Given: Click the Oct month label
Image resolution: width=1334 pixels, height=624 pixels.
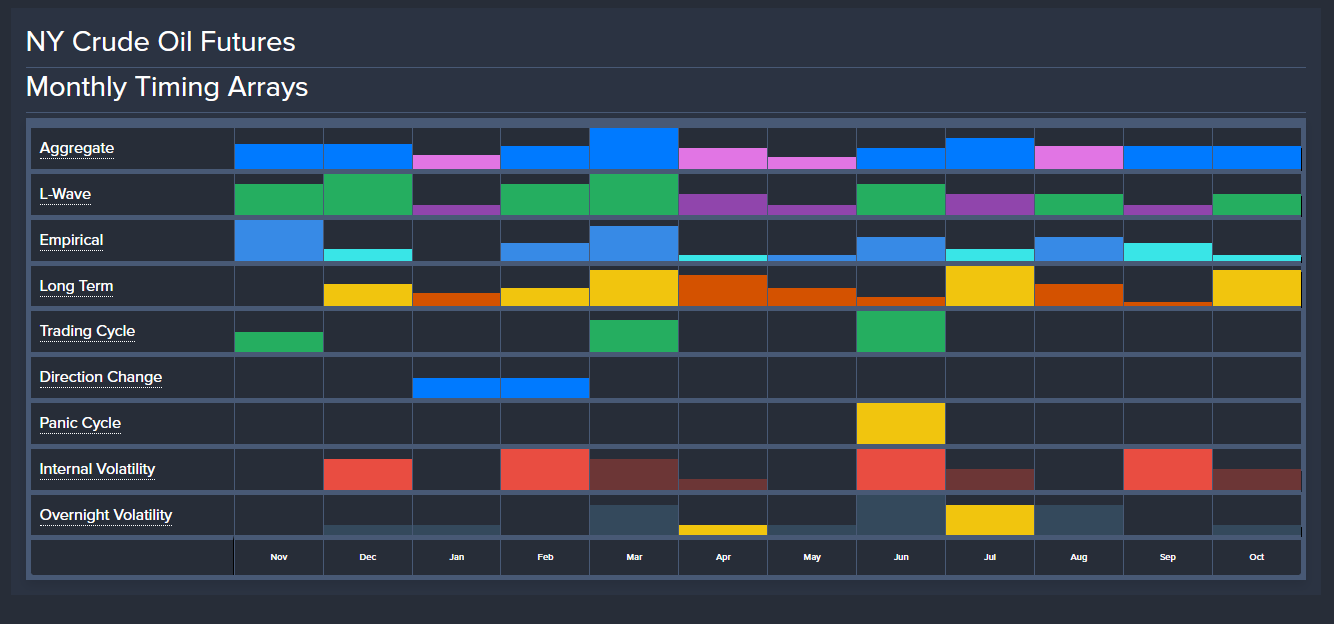Looking at the screenshot, I should pyautogui.click(x=1256, y=557).
